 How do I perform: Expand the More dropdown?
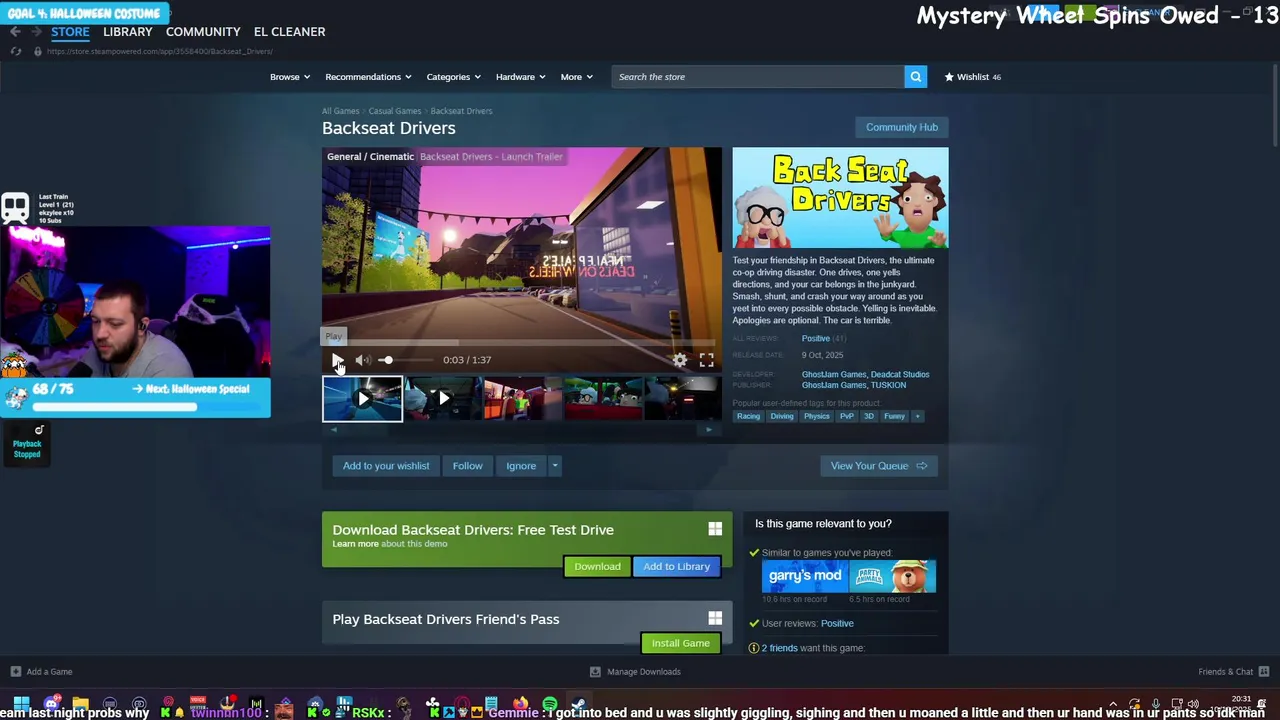[x=576, y=77]
